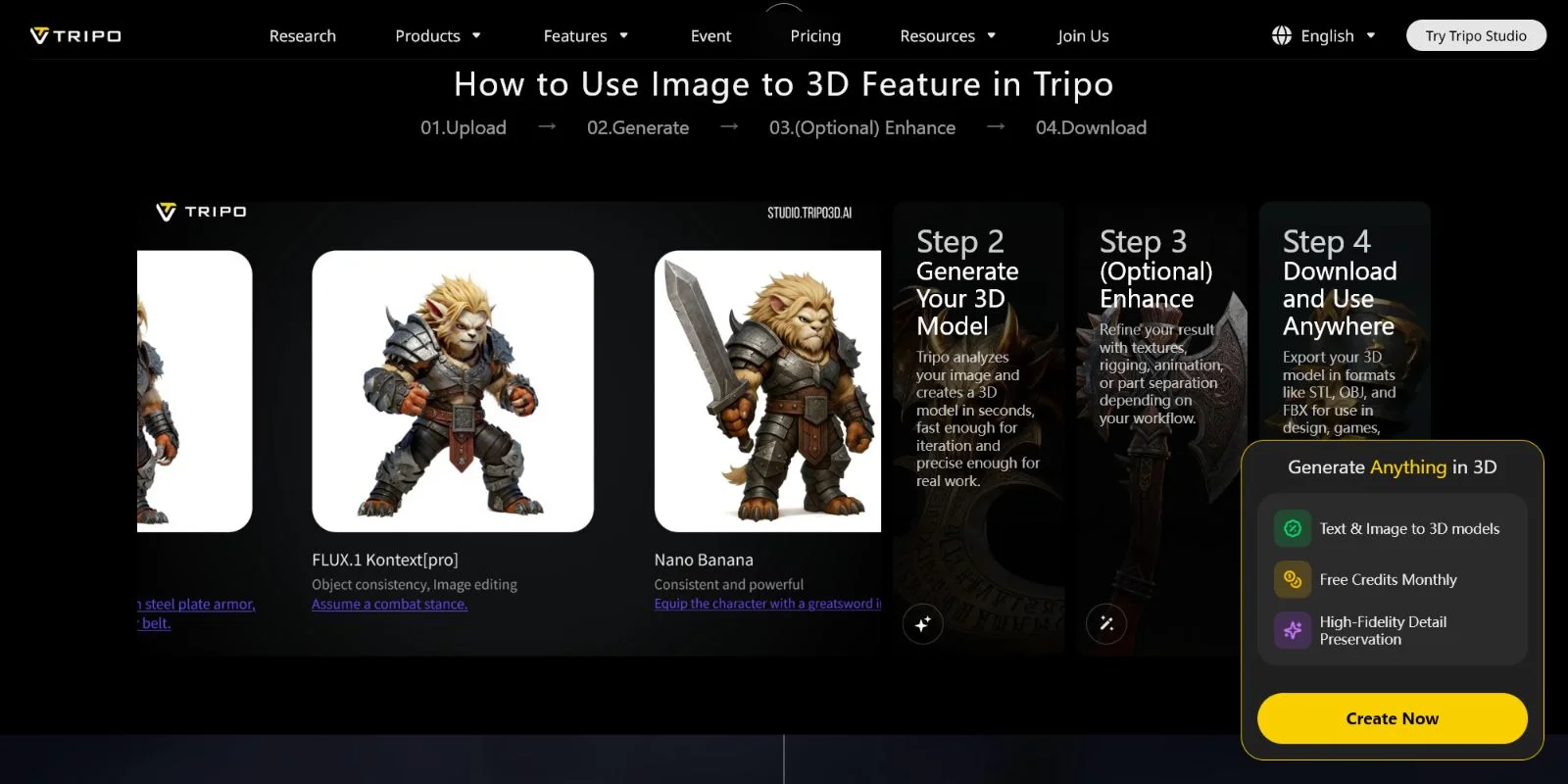This screenshot has height=784, width=1568.
Task: Click the 'steel plate armor' prompt link
Action: click(x=196, y=604)
